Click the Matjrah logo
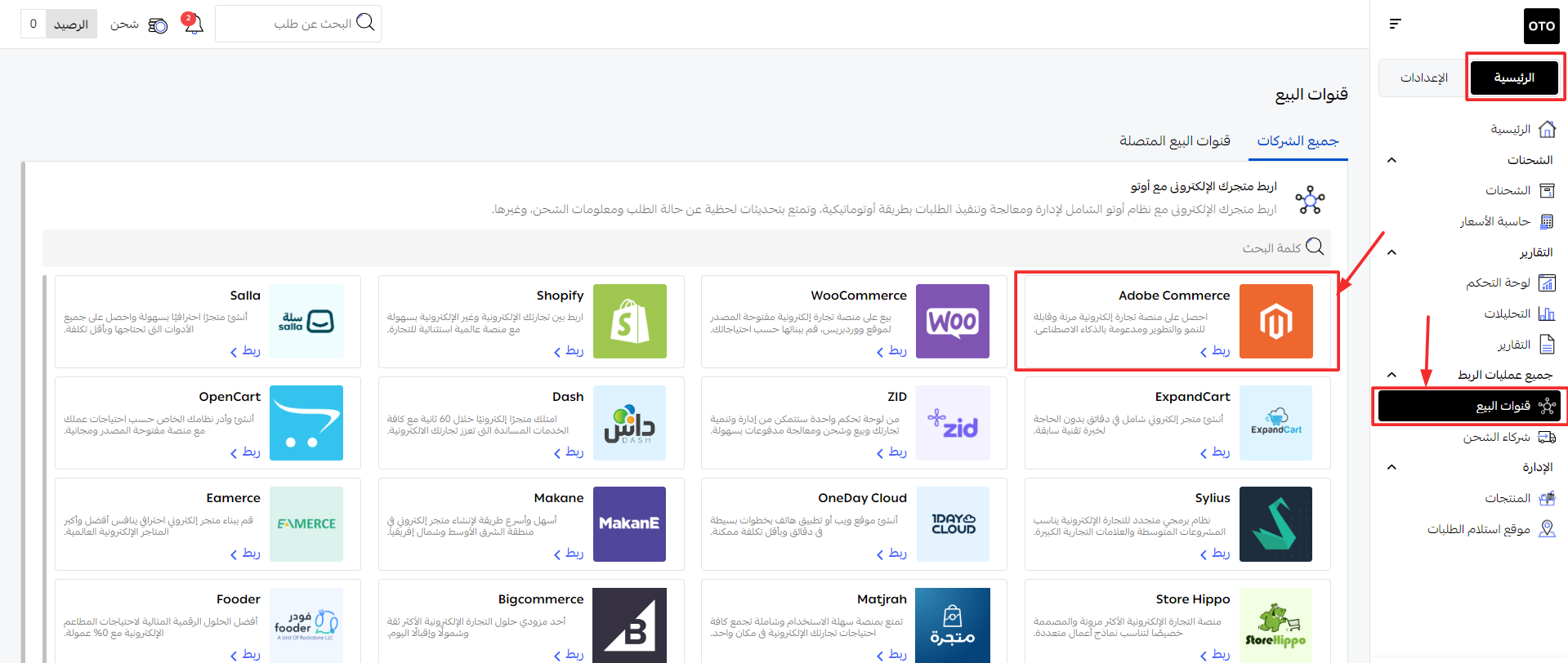The image size is (1568, 663). coord(953,625)
